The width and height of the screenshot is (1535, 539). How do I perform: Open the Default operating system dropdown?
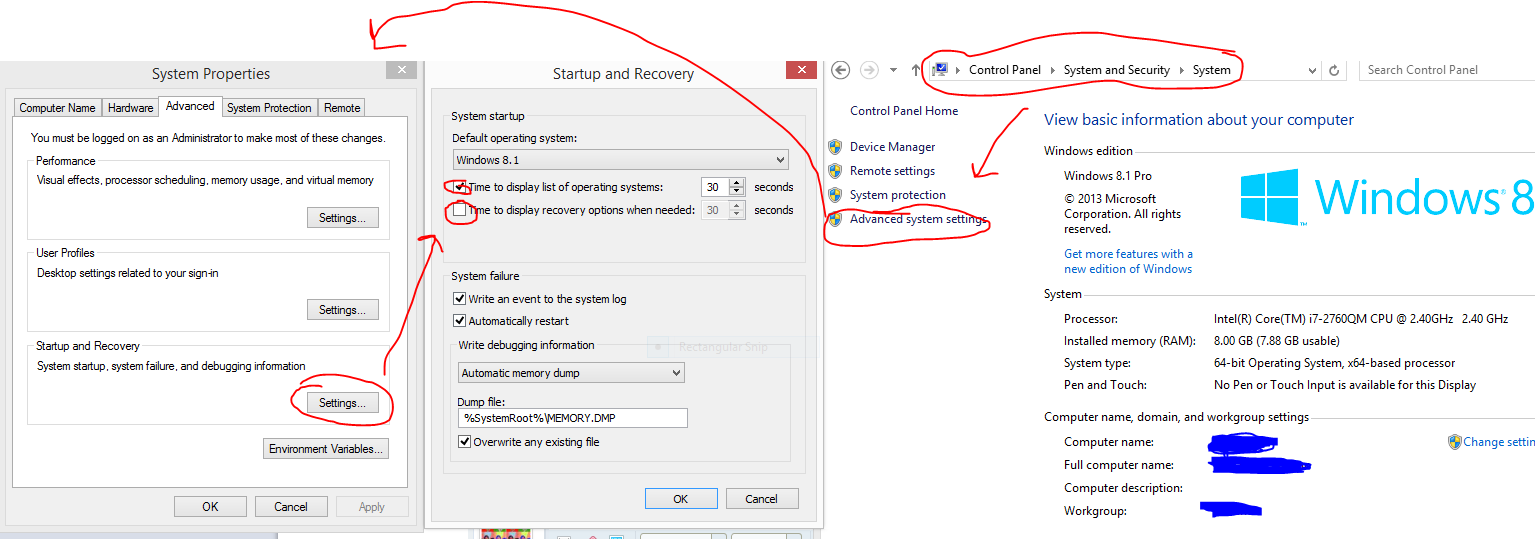[x=620, y=160]
